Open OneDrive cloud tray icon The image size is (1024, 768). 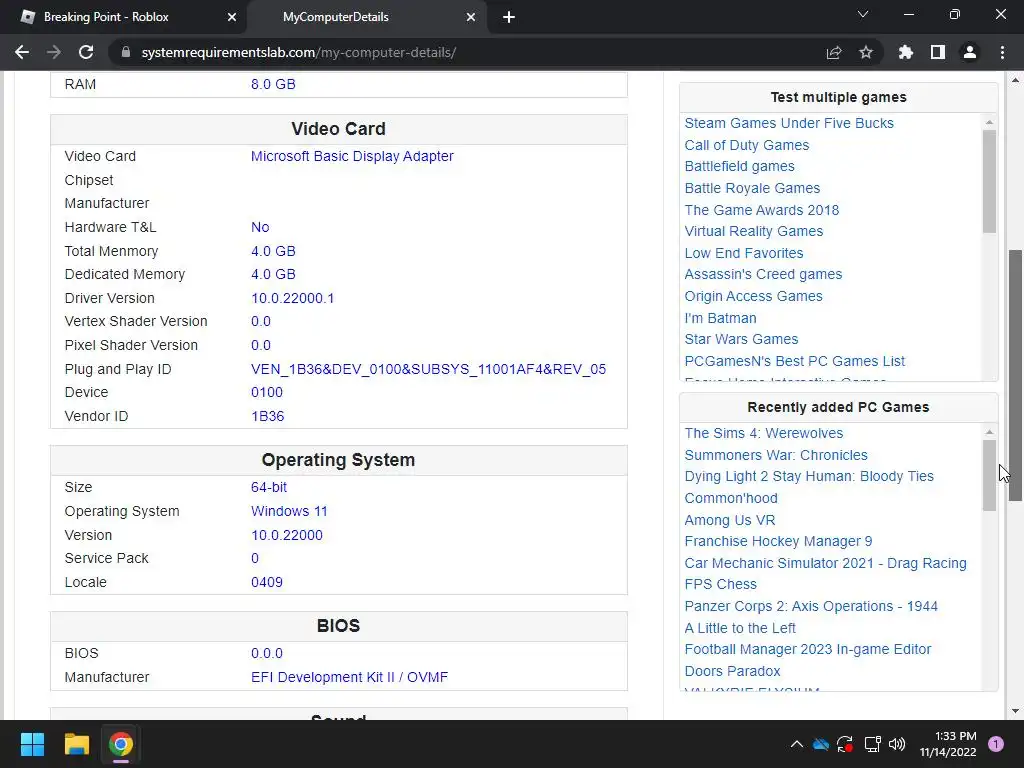[x=821, y=744]
